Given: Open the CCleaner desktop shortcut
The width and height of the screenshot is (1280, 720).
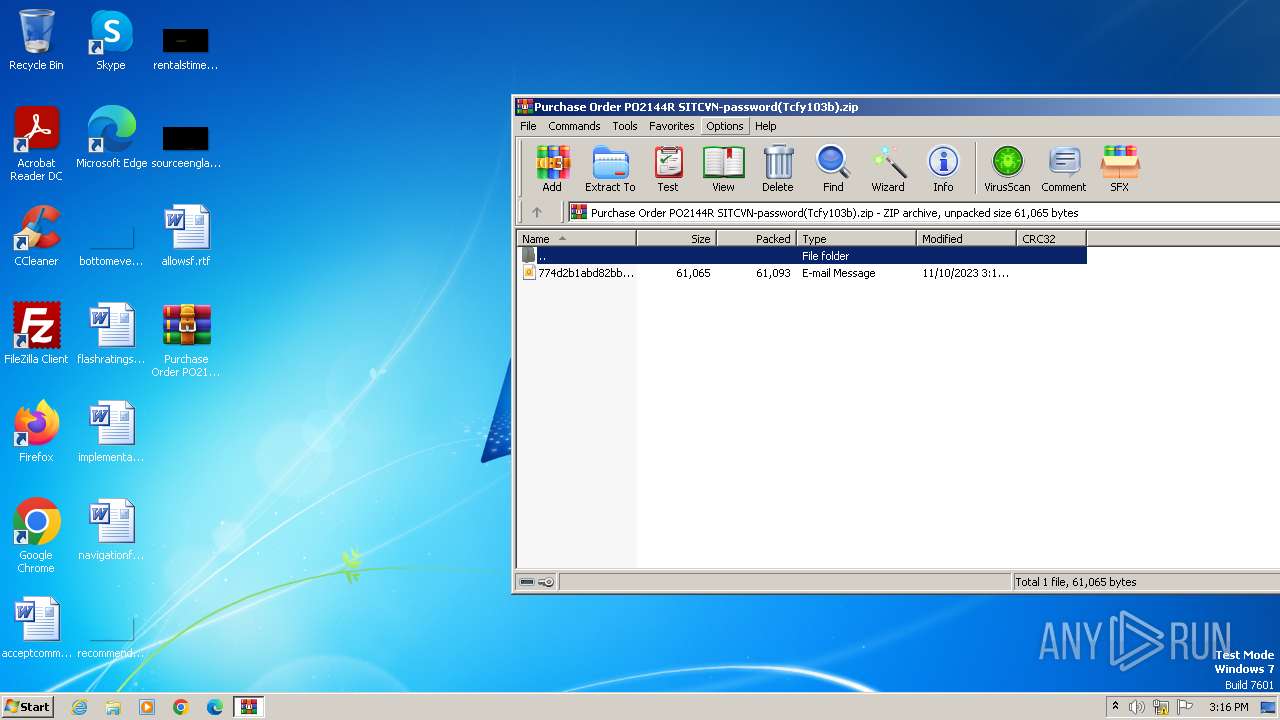Looking at the screenshot, I should (x=36, y=236).
